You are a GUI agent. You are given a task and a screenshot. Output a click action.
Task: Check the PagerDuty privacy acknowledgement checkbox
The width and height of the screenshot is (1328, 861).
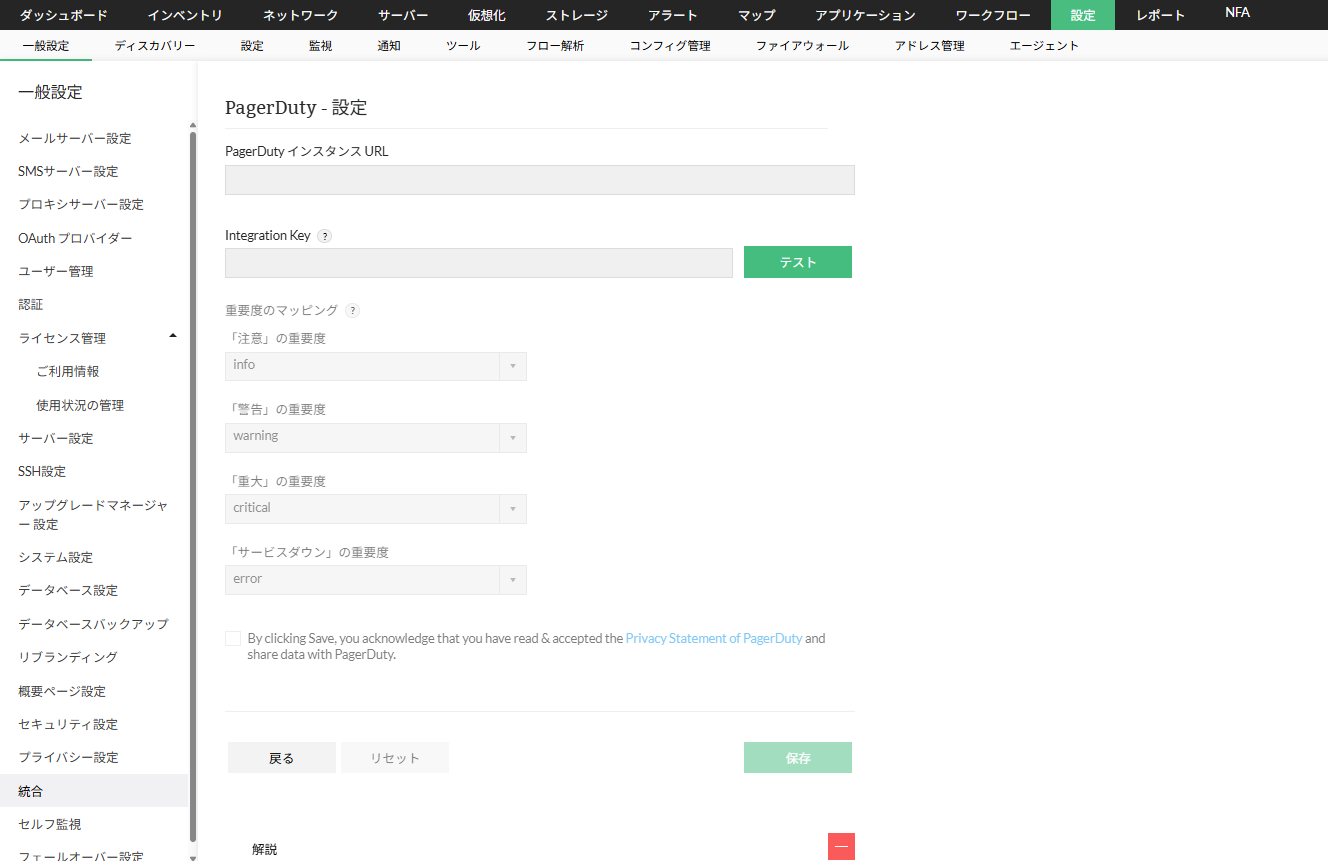coord(233,638)
